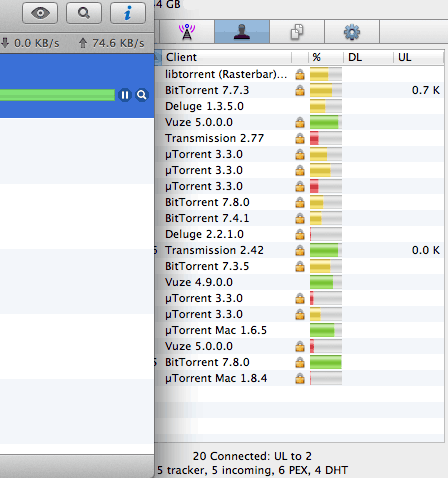
Task: Click the download speed 0.0 KB/s indicator
Action: coord(30,43)
